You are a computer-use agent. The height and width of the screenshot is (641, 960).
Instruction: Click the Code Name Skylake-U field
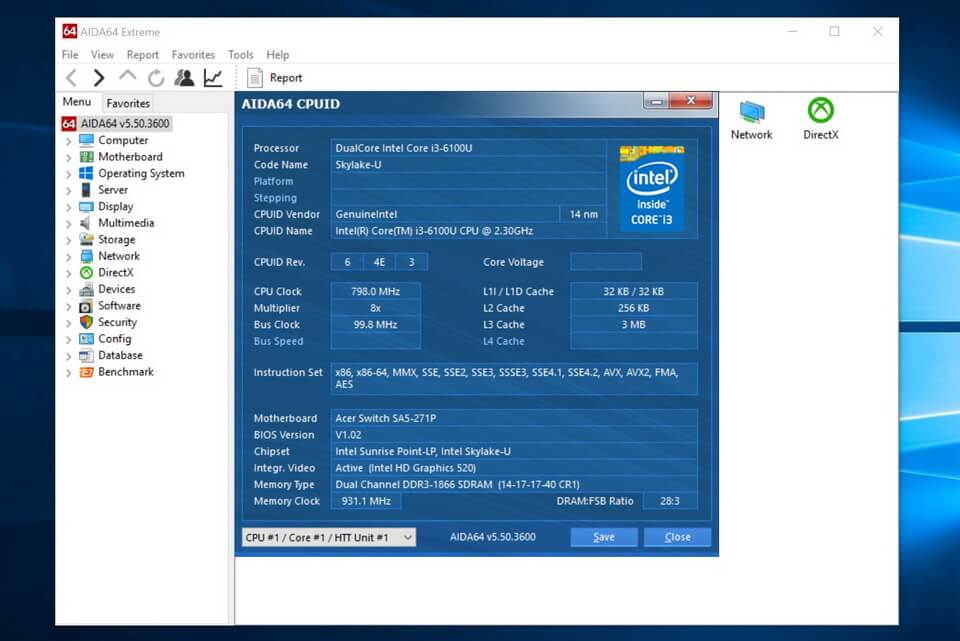468,165
